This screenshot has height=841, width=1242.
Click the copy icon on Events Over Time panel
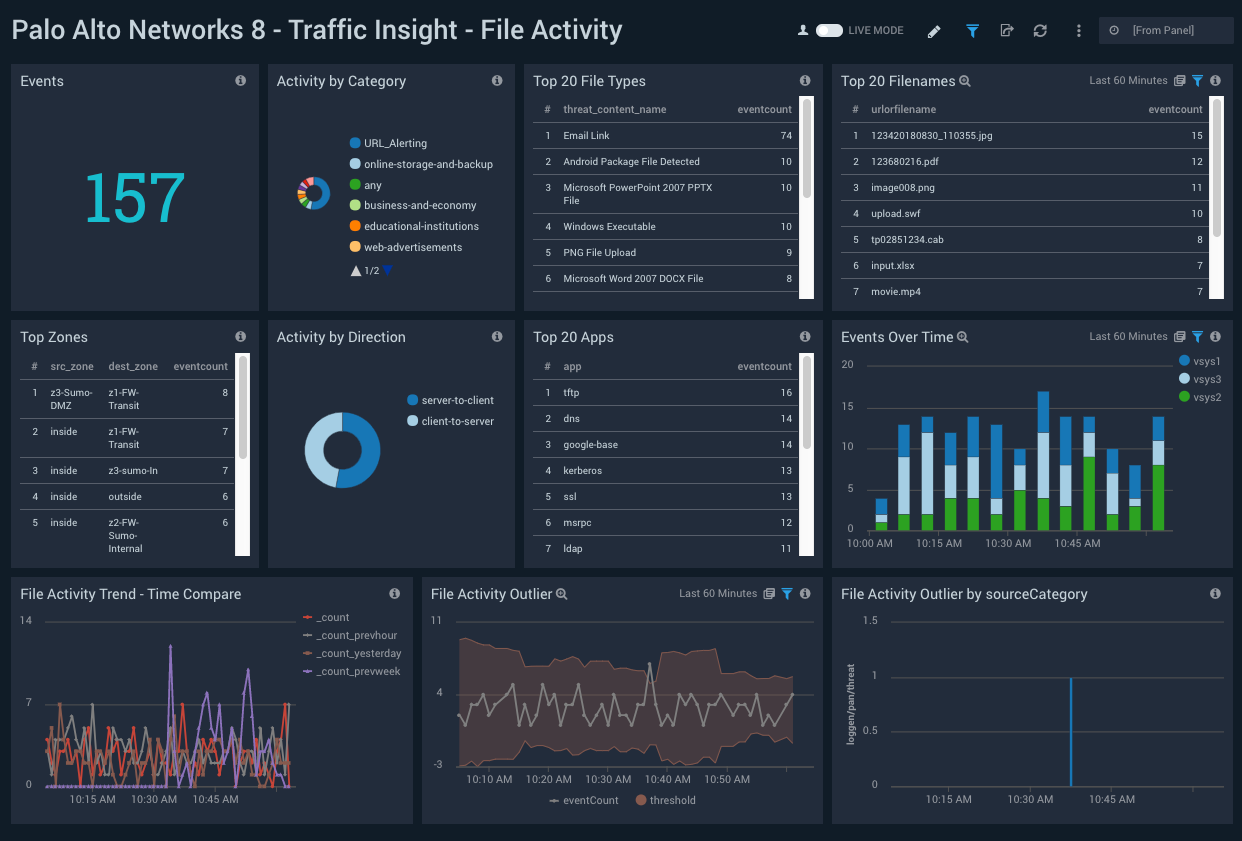(1180, 336)
